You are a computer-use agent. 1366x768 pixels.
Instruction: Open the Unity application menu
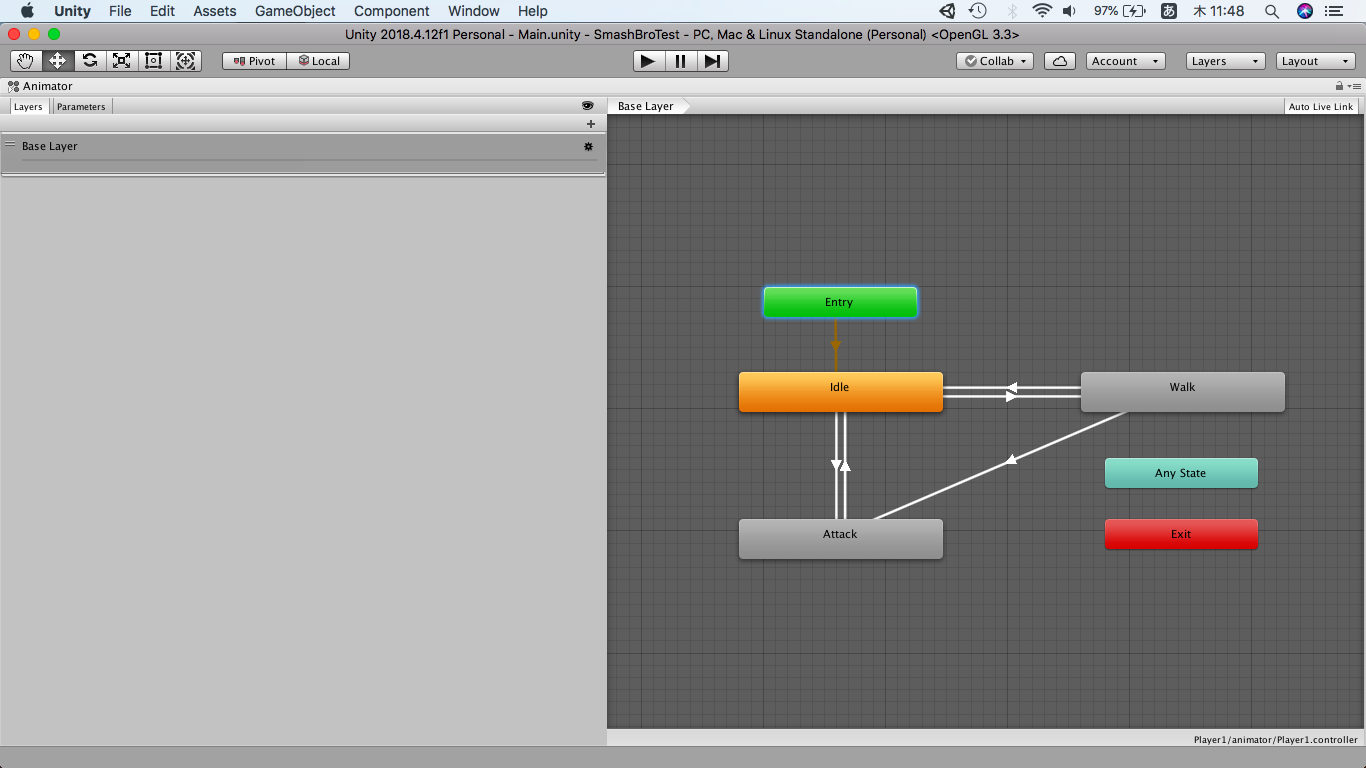click(x=72, y=11)
